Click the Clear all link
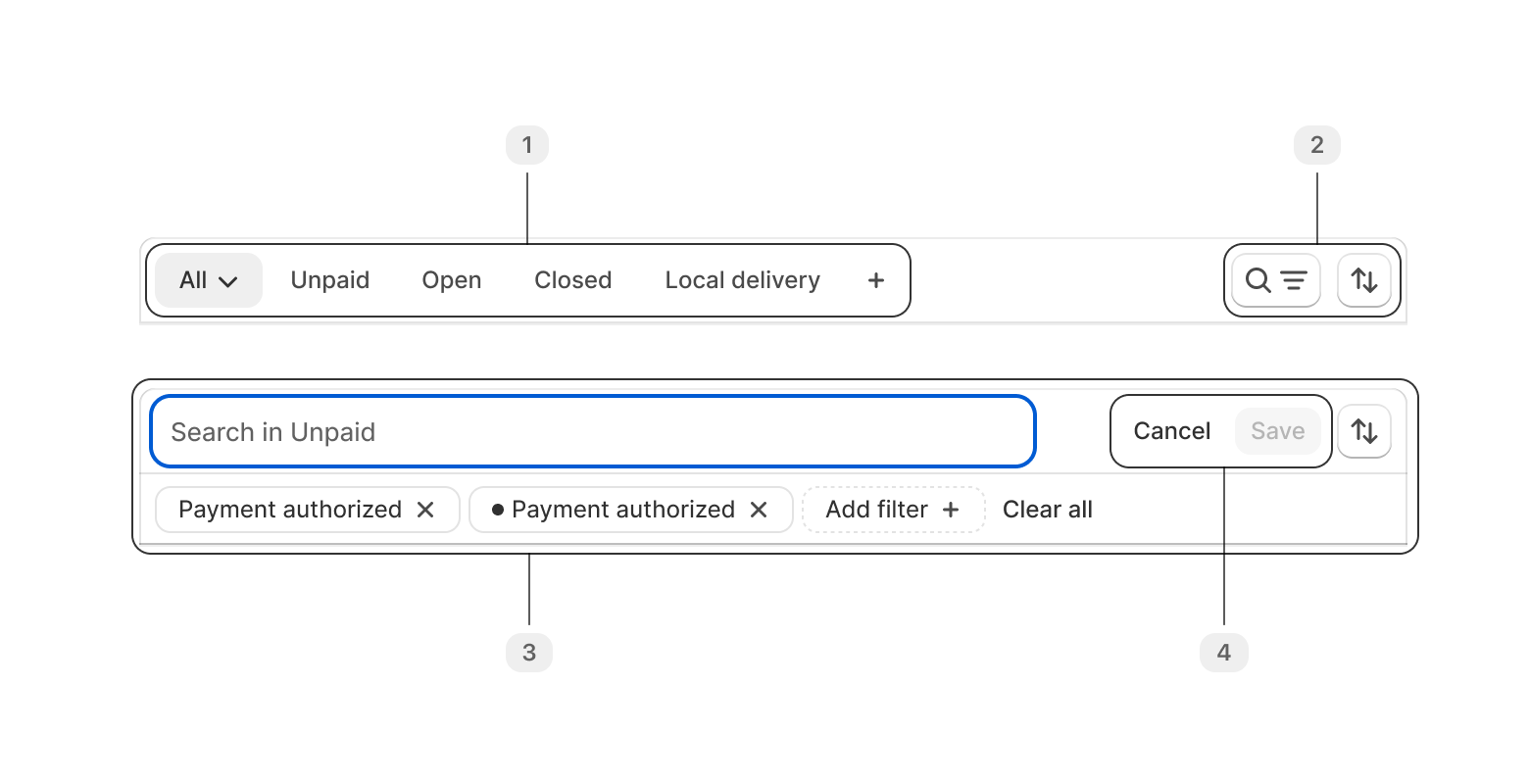 1048,510
